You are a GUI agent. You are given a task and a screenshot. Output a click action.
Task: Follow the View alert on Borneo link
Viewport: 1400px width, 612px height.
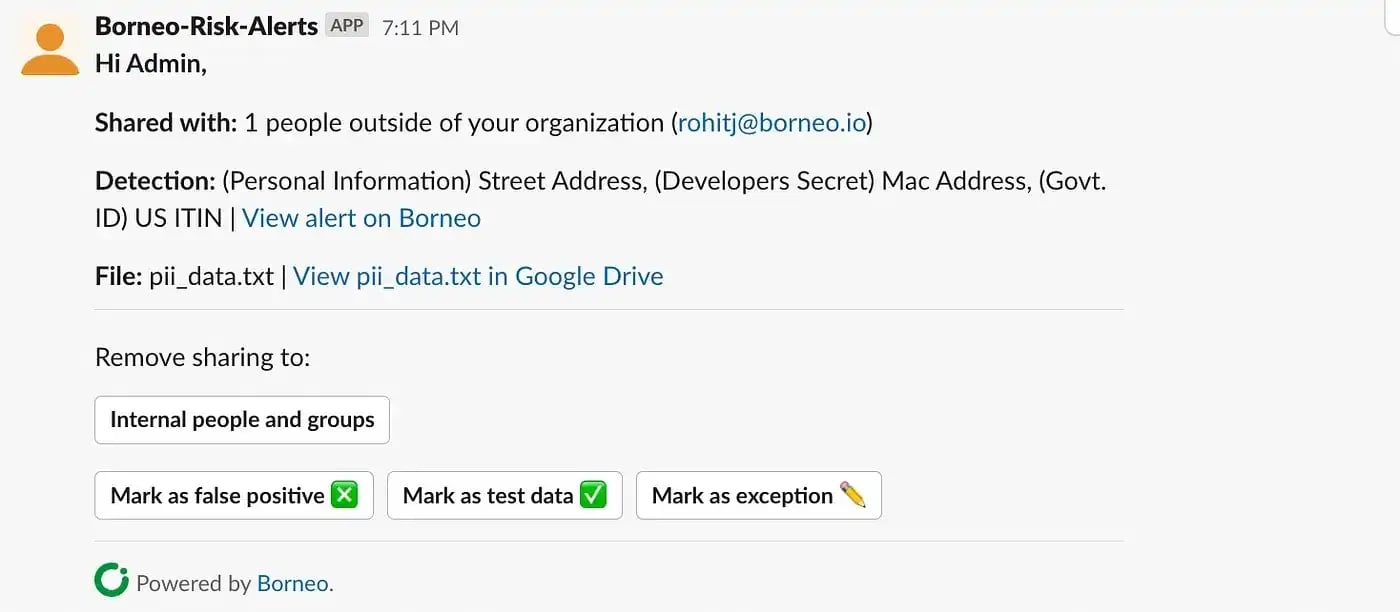(361, 218)
